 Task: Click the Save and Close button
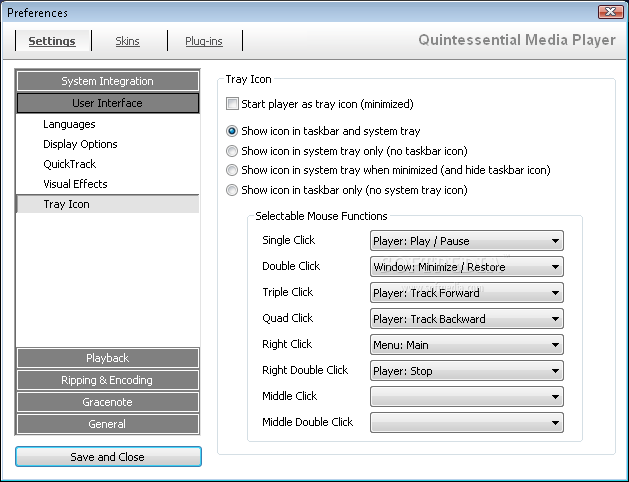[x=108, y=457]
